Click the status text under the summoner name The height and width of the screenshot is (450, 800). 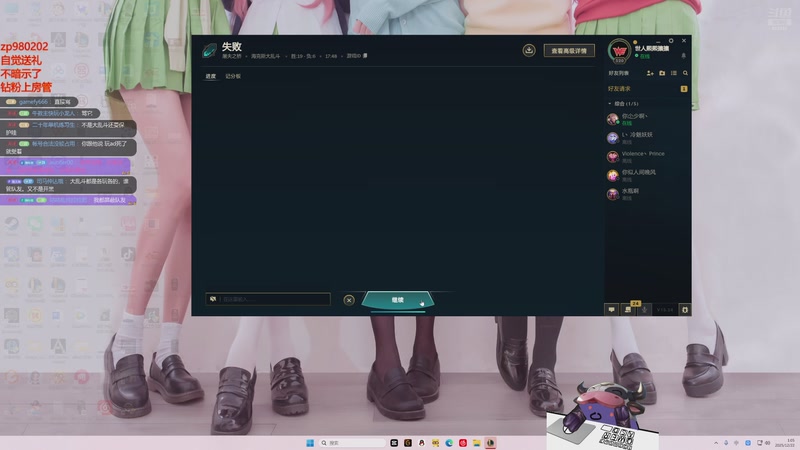pos(645,56)
